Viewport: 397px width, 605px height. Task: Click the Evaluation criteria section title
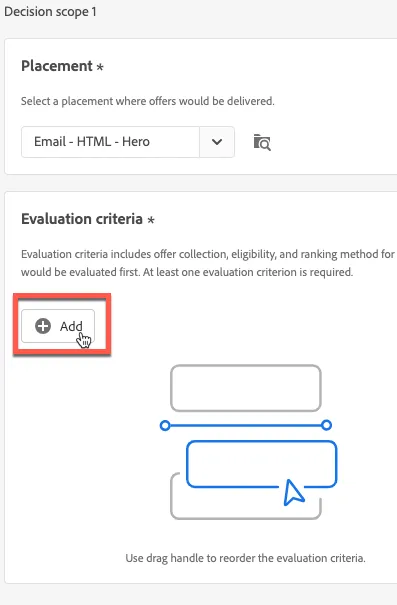point(82,219)
